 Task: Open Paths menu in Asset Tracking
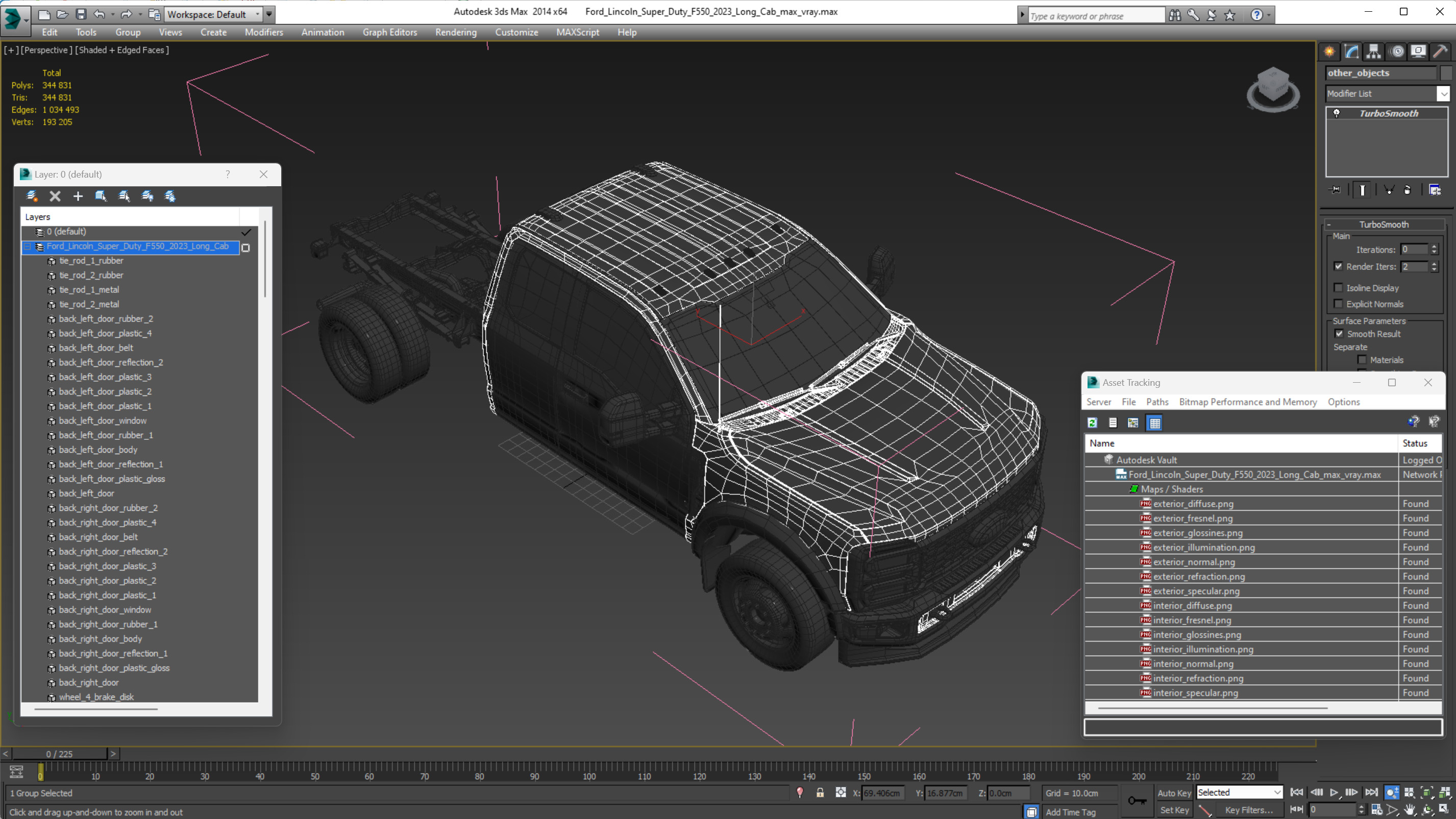[1157, 402]
